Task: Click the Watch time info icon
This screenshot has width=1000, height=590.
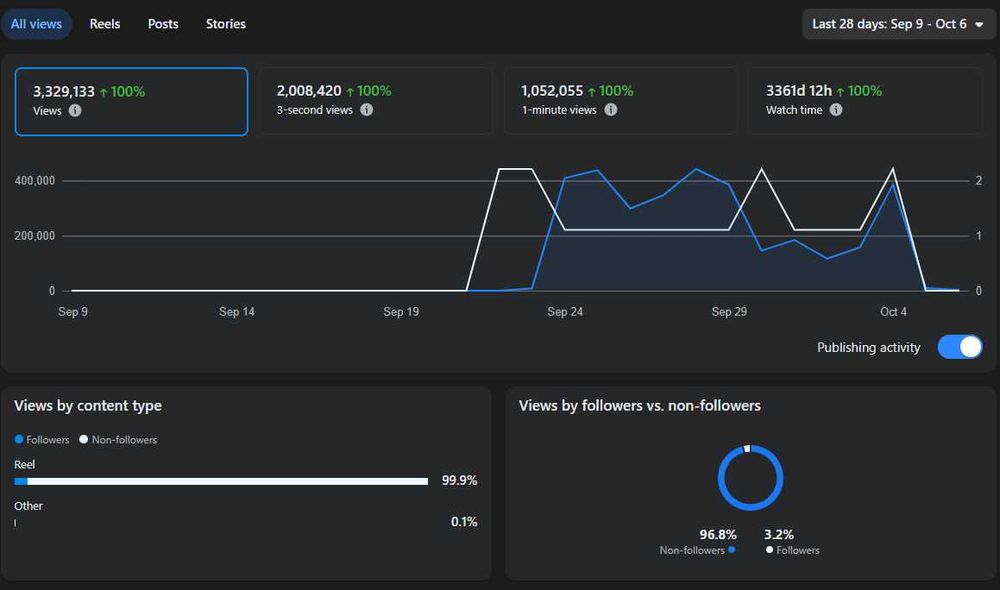Action: pos(836,110)
